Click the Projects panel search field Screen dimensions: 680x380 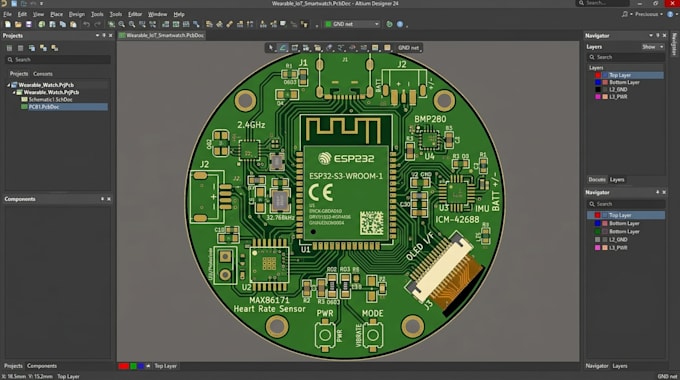point(58,60)
